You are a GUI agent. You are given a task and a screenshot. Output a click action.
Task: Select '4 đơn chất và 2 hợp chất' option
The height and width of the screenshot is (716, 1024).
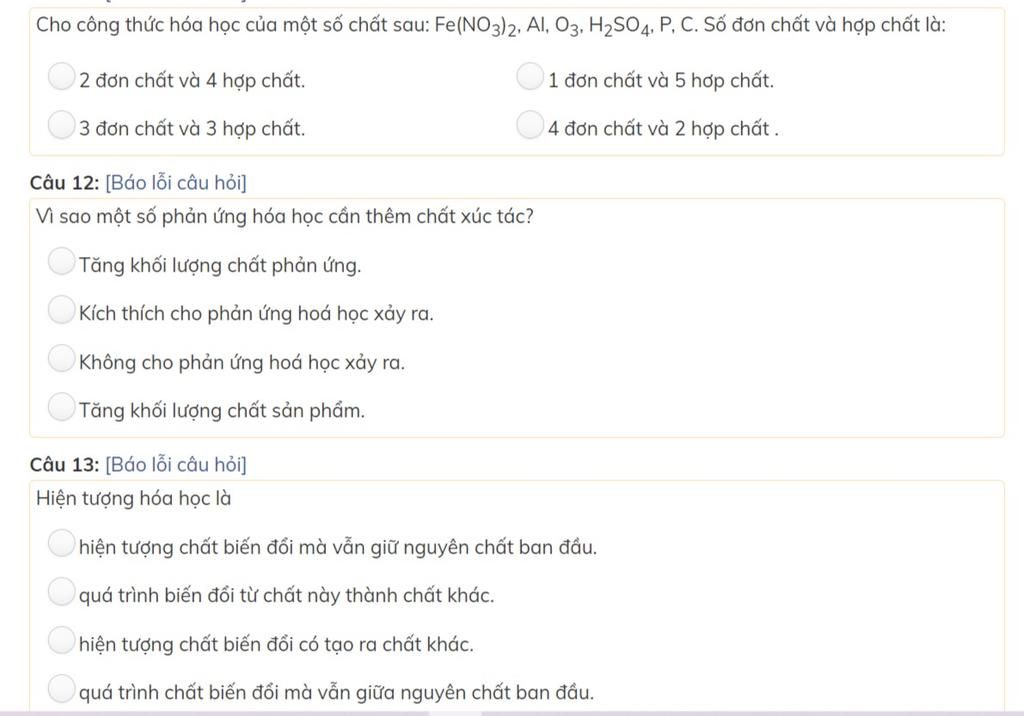531,126
